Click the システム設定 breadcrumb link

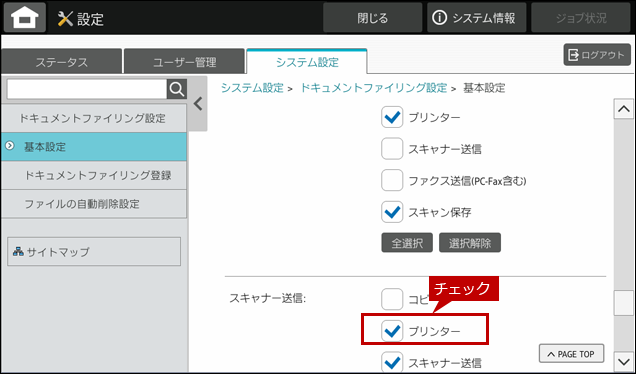[x=252, y=88]
